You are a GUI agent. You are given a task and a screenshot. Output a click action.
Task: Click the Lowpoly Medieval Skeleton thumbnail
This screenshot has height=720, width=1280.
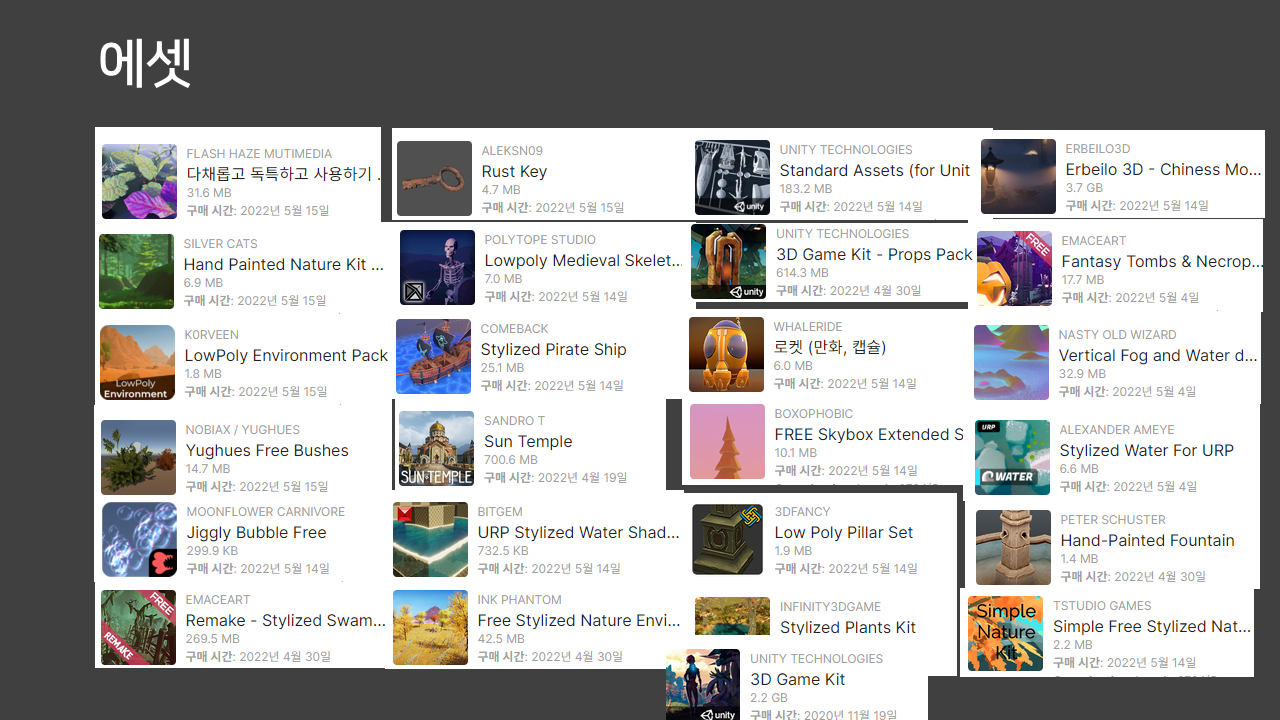coord(437,267)
